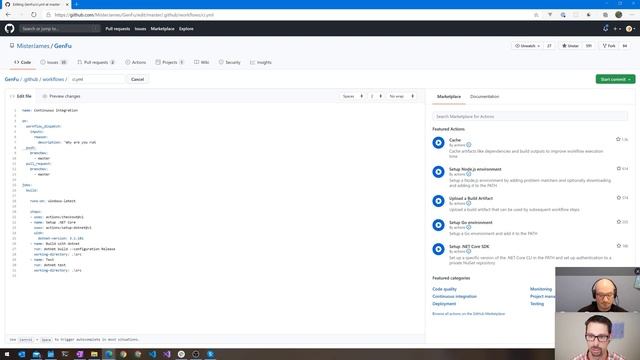Viewport: 640px width, 360px height.
Task: Click the star icon beside Upload a Build Artifact
Action: pyautogui.click(x=618, y=198)
